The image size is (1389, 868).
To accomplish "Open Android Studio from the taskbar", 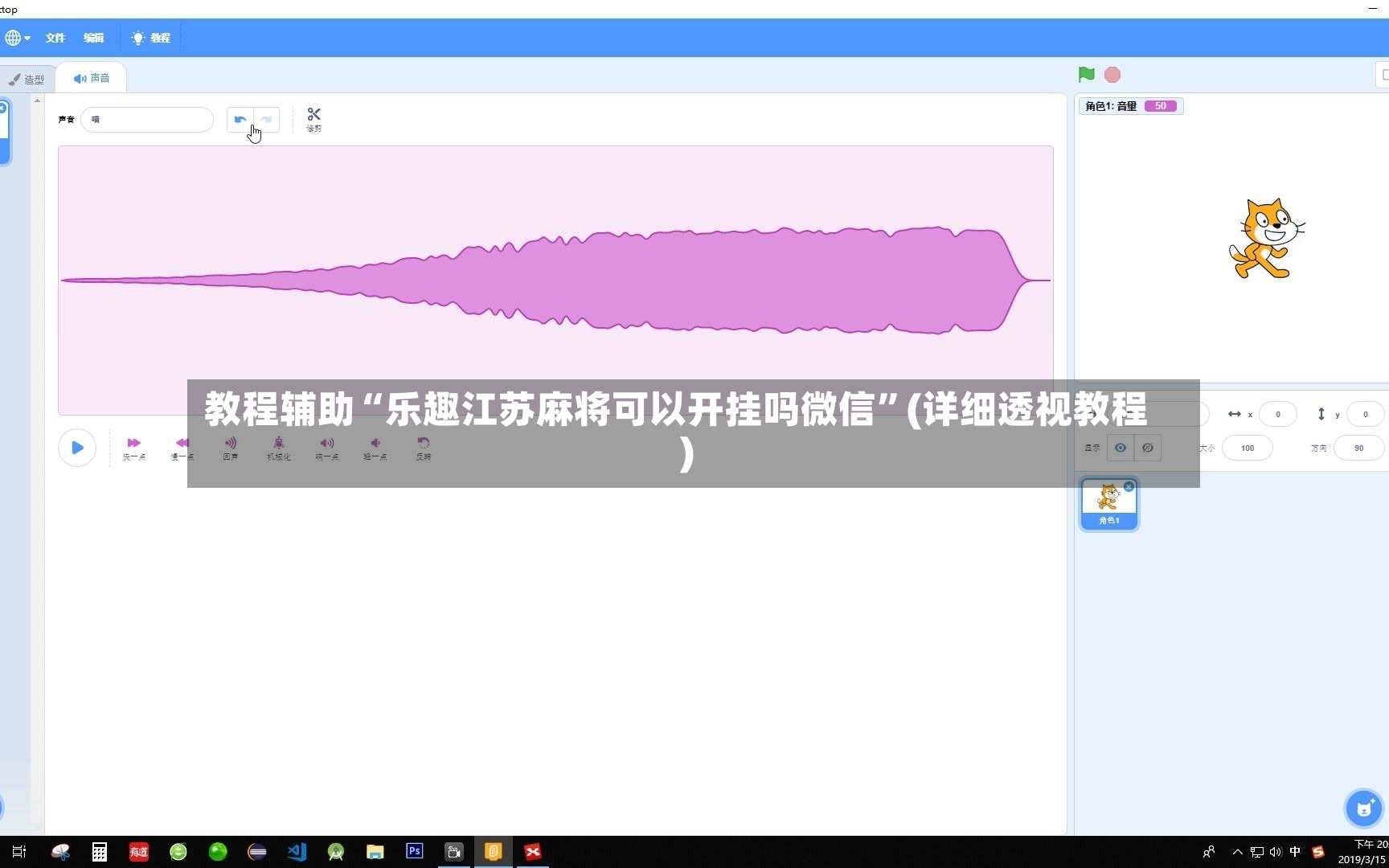I will click(x=336, y=852).
